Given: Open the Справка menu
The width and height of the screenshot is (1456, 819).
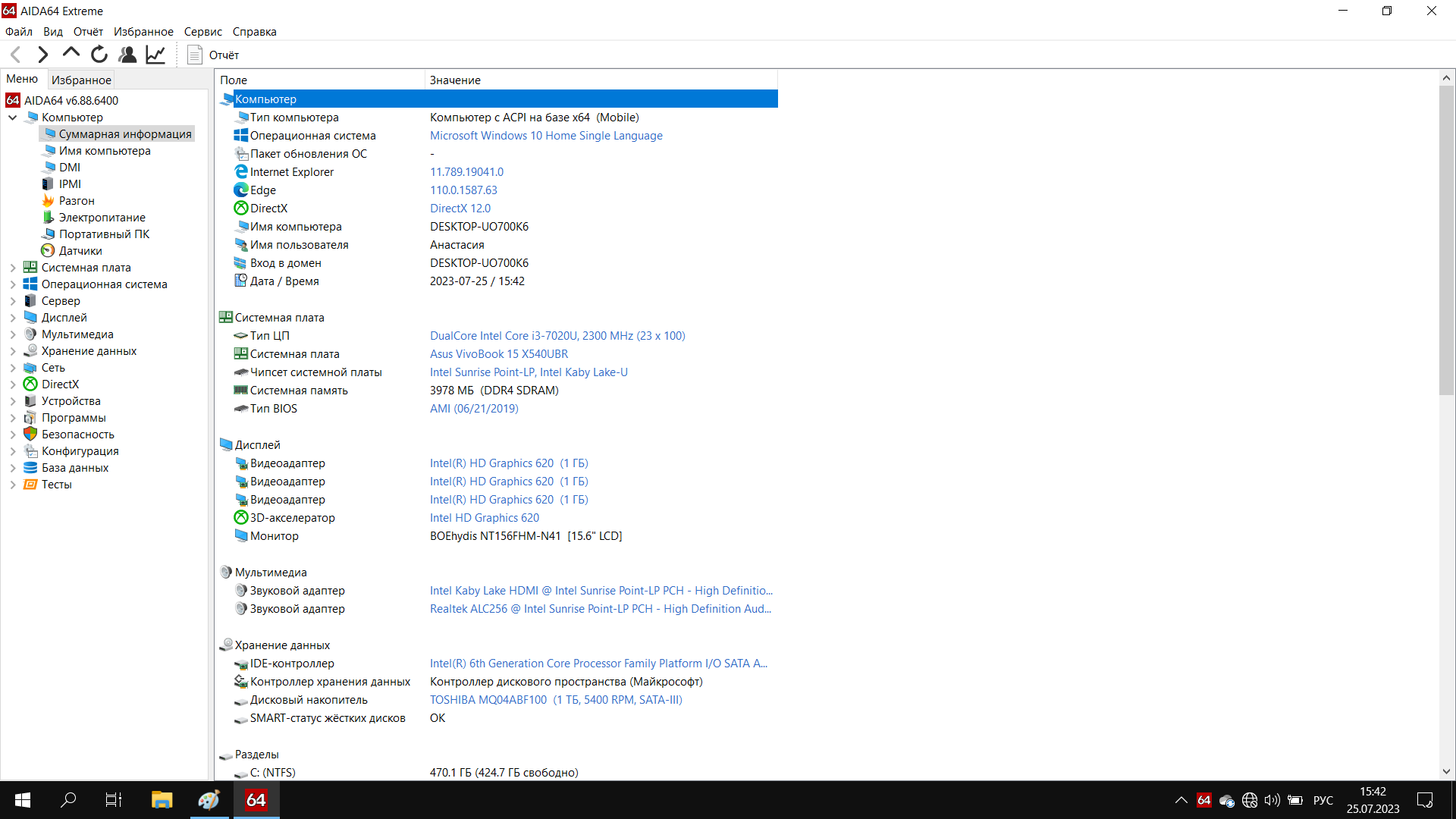Looking at the screenshot, I should point(254,32).
